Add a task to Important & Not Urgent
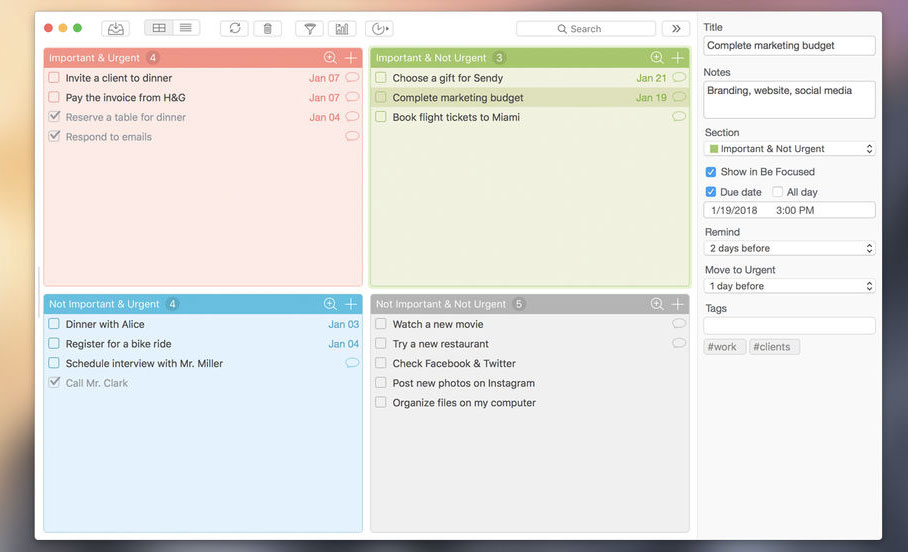The width and height of the screenshot is (908, 552). coord(678,57)
